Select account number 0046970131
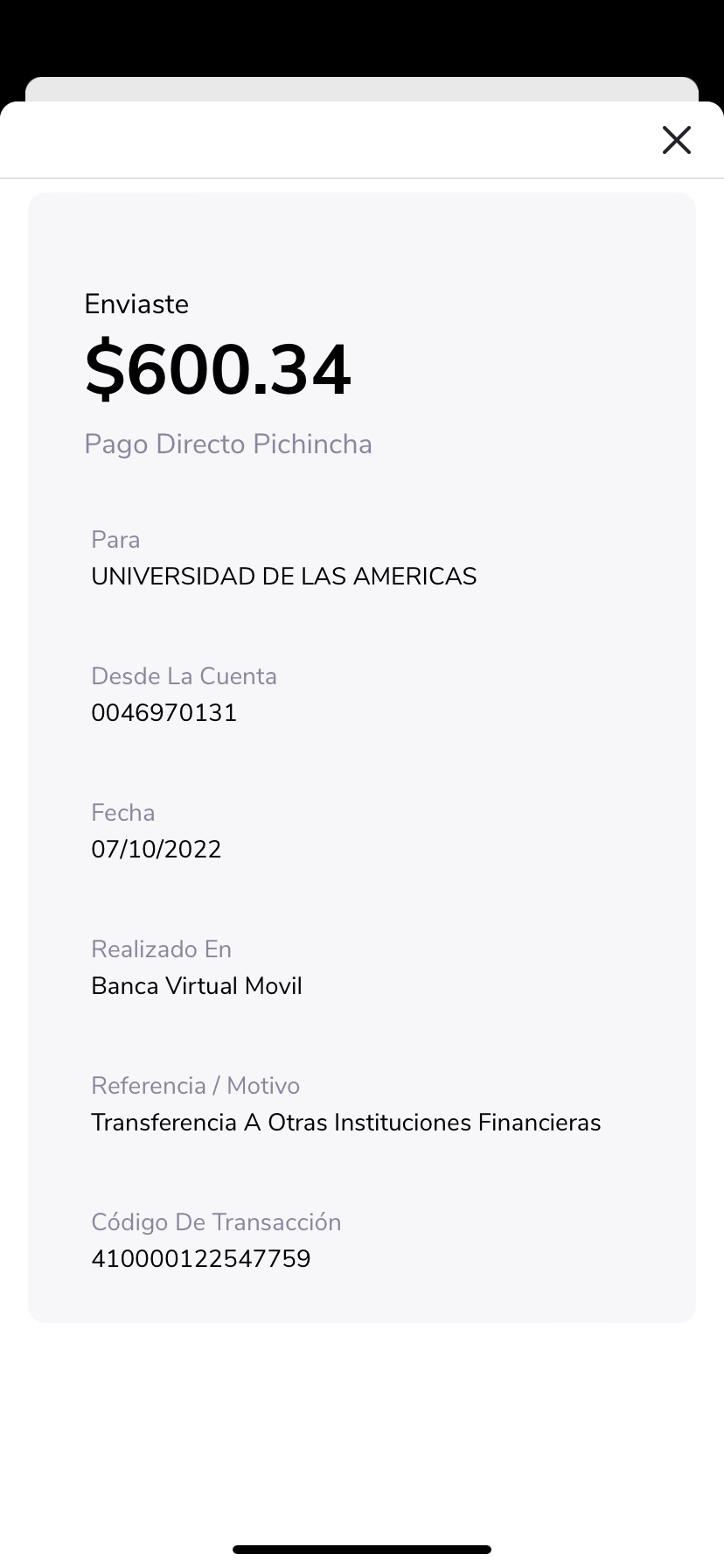This screenshot has height=1568, width=724. [164, 713]
